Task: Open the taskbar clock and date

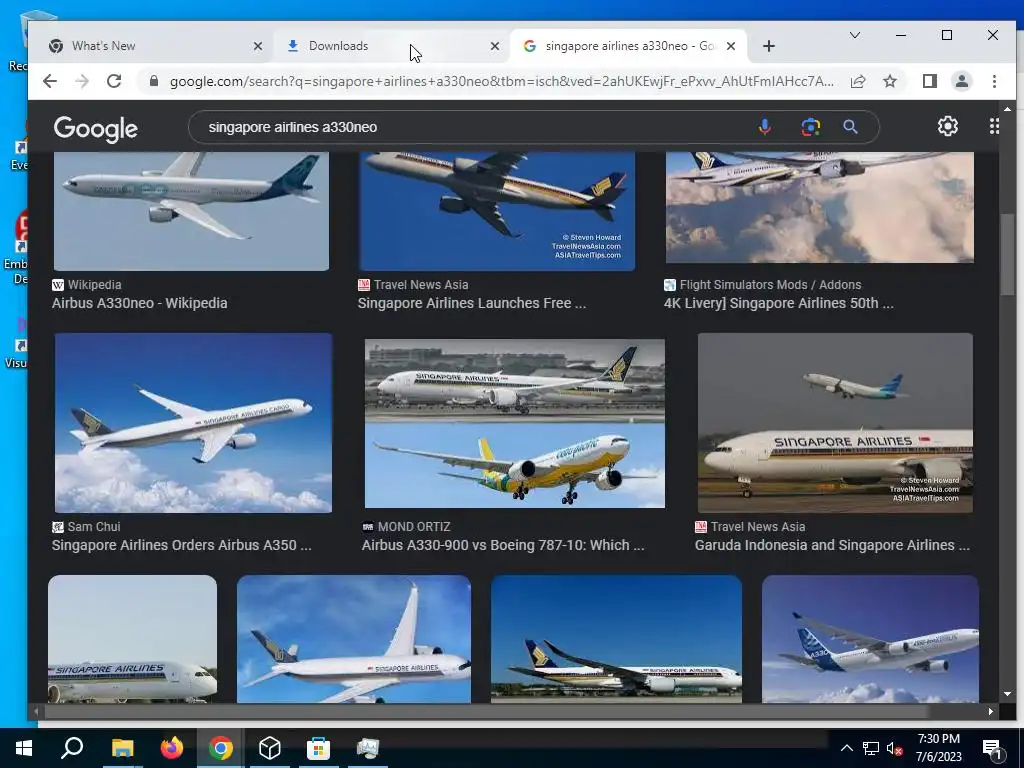Action: (938, 748)
